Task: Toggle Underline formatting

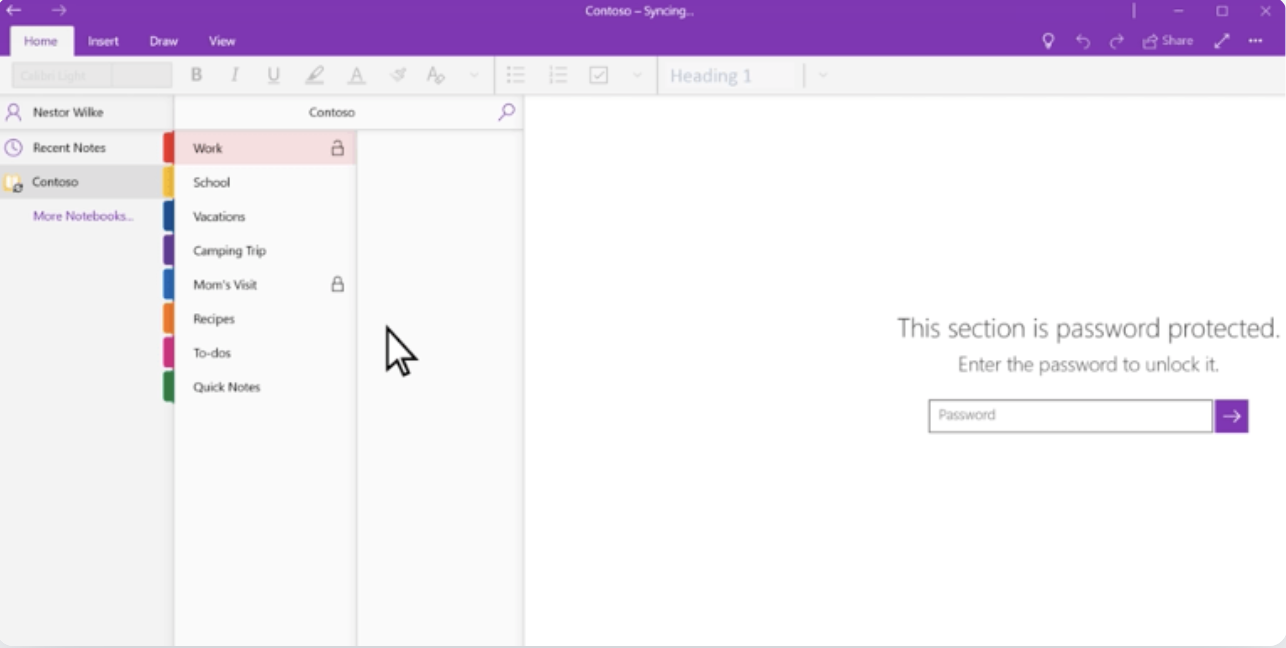Action: [x=274, y=75]
